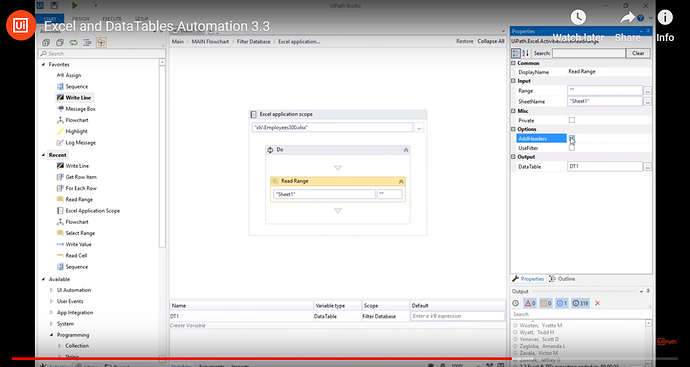The height and width of the screenshot is (367, 690).
Task: Expand the System category
Action: (52, 324)
